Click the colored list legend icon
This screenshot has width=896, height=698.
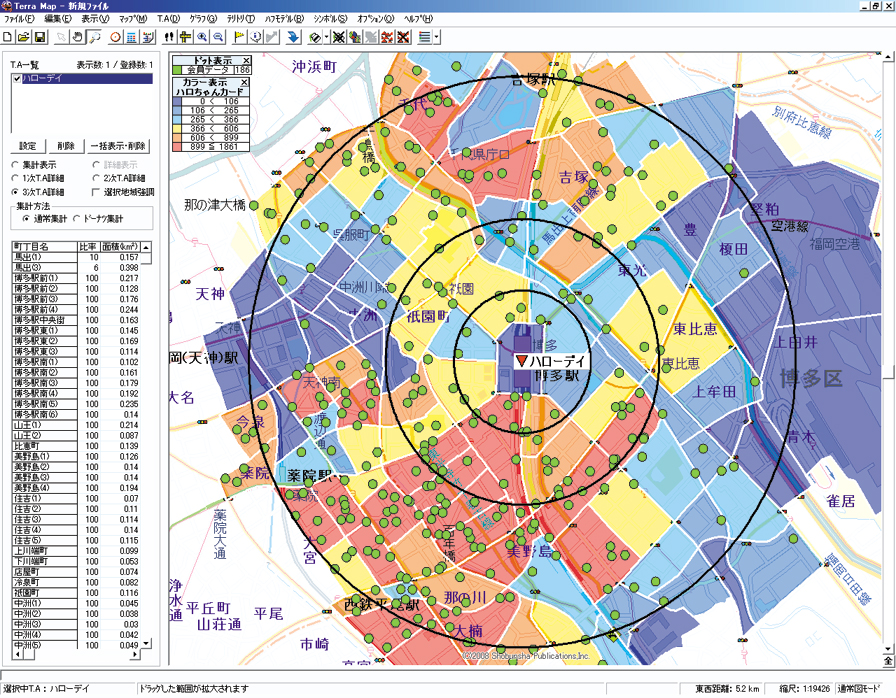(x=425, y=37)
